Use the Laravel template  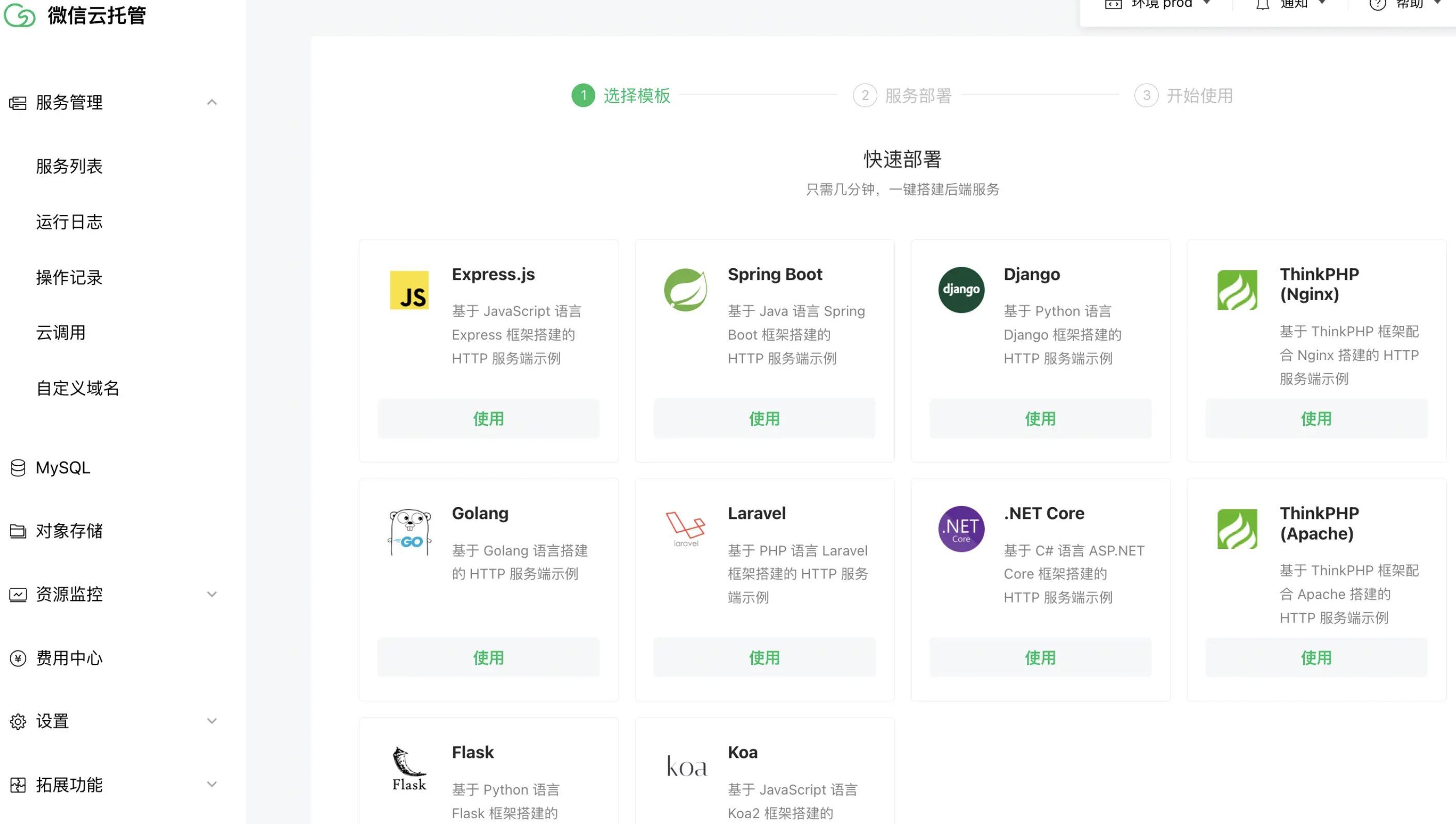point(765,658)
